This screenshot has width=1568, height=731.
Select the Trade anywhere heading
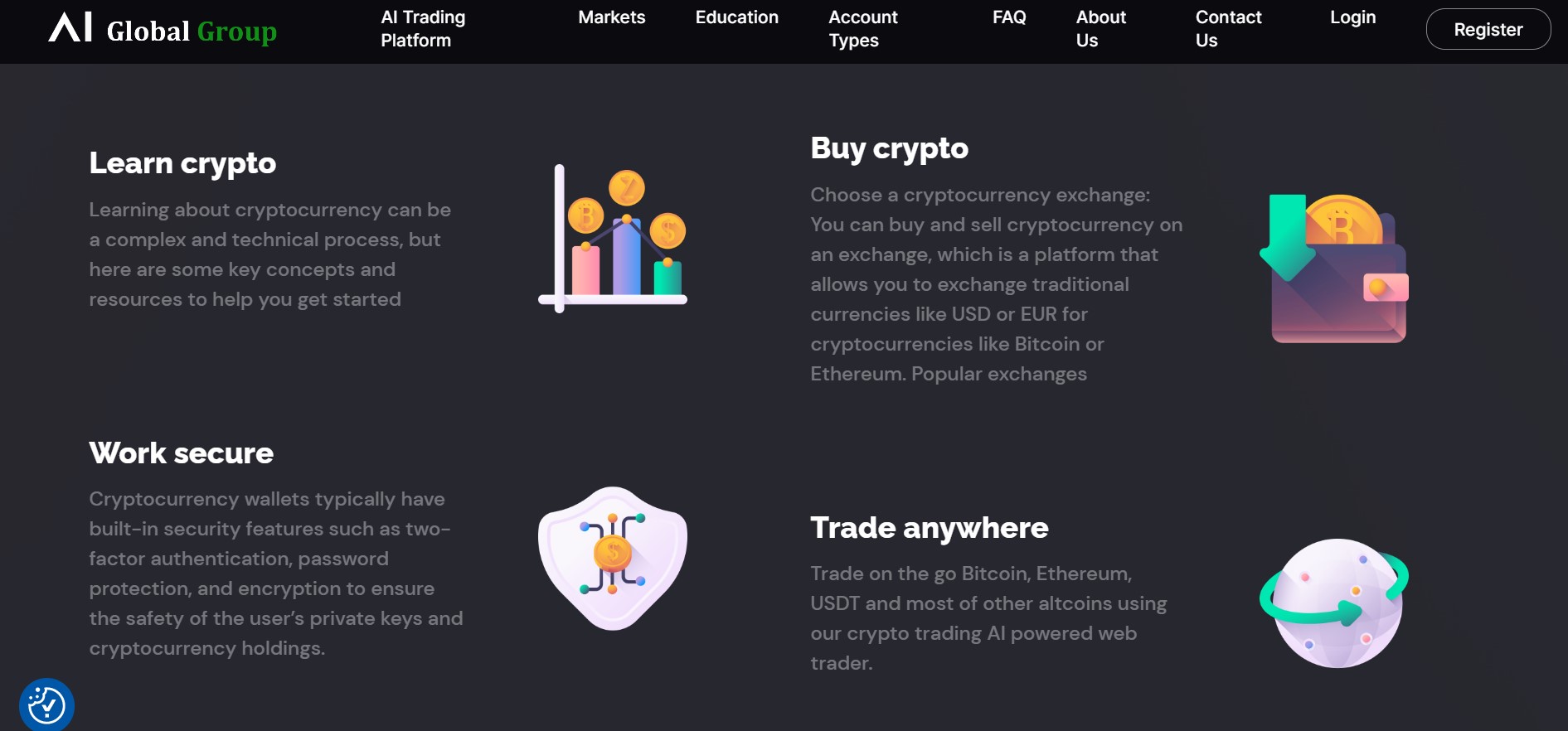point(929,528)
